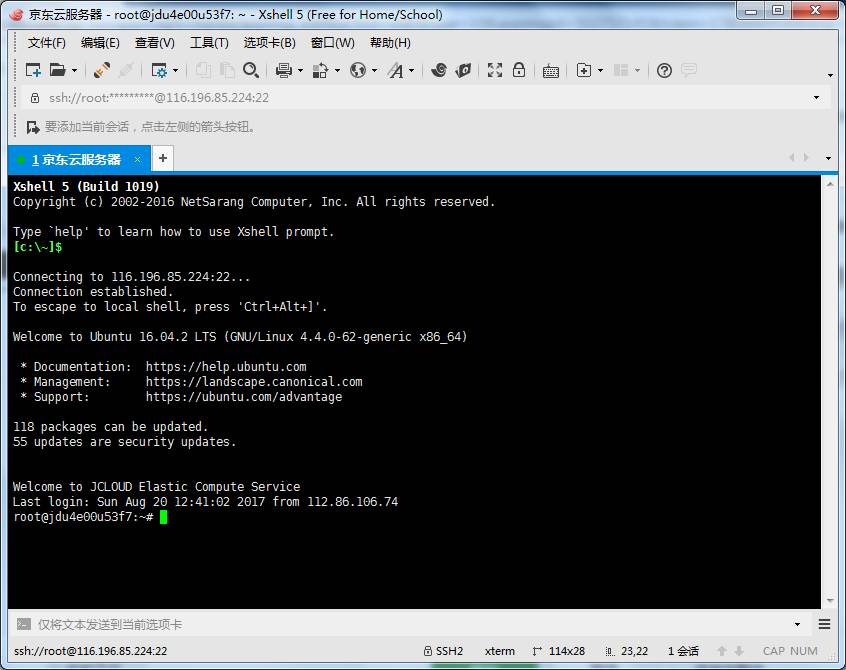846x670 pixels.
Task: Toggle full screen mode icon
Action: [495, 70]
